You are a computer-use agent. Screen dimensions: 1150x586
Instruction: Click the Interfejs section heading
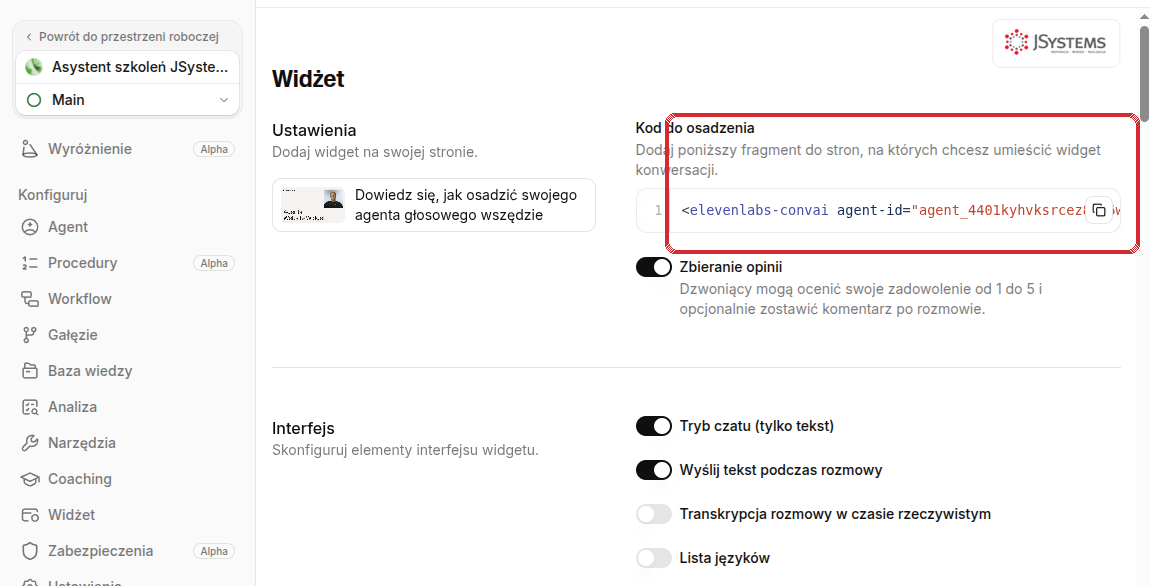[x=303, y=428]
